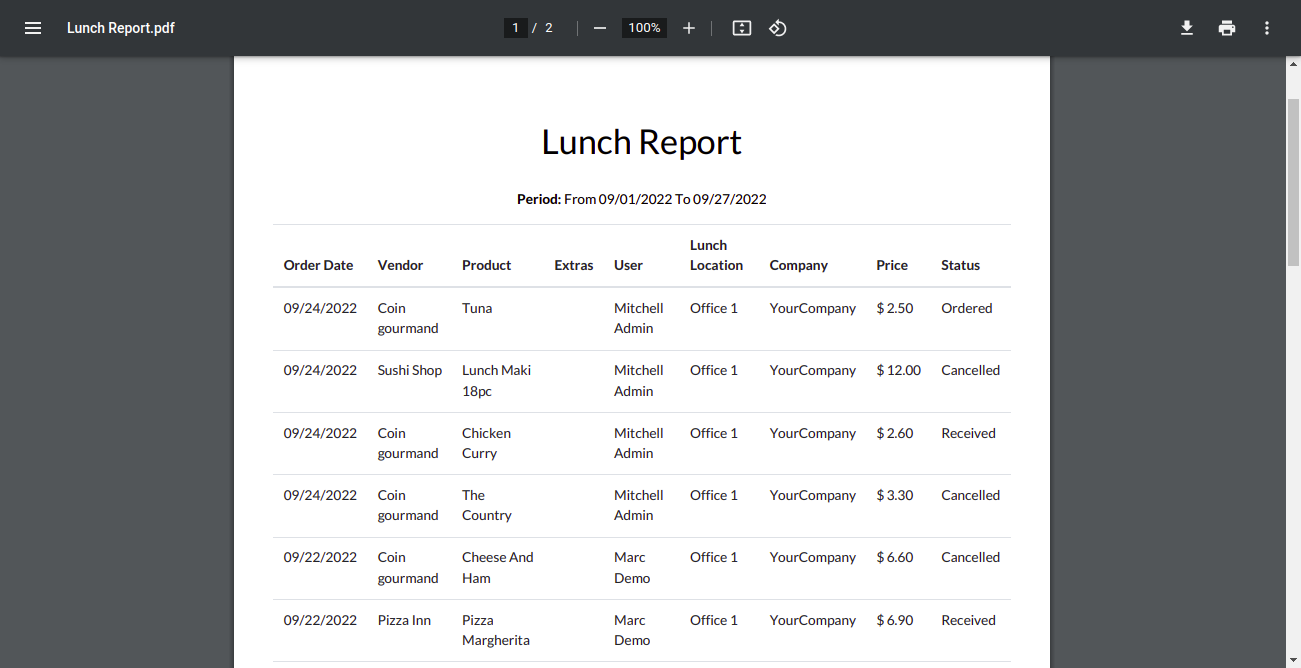Select The Country product cell

(x=486, y=505)
